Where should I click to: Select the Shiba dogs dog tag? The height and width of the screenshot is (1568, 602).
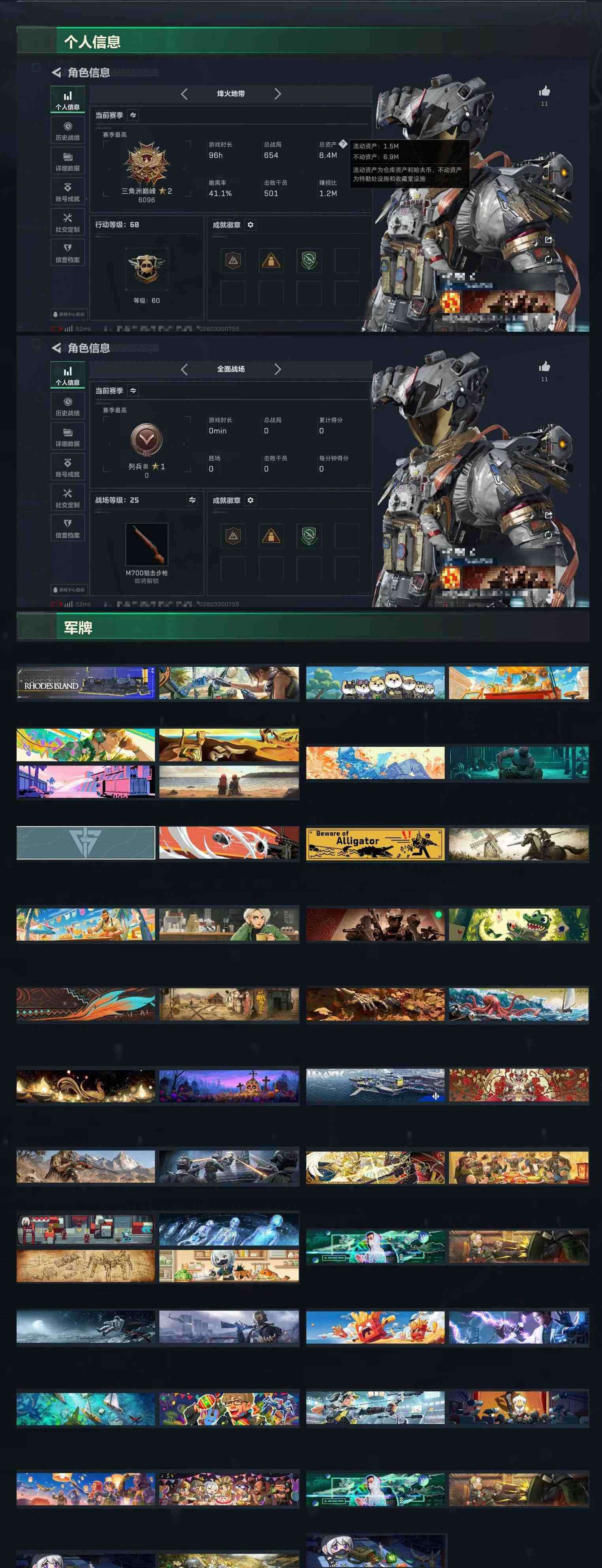click(x=375, y=683)
